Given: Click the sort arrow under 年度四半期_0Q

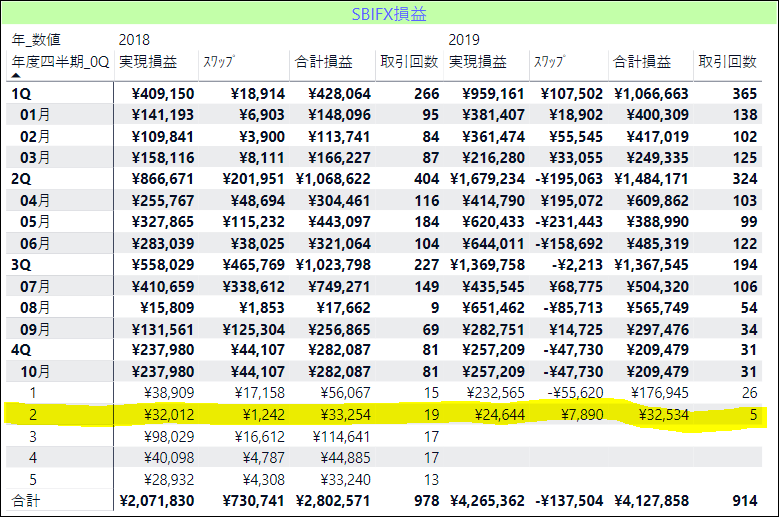Looking at the screenshot, I should (x=16, y=75).
